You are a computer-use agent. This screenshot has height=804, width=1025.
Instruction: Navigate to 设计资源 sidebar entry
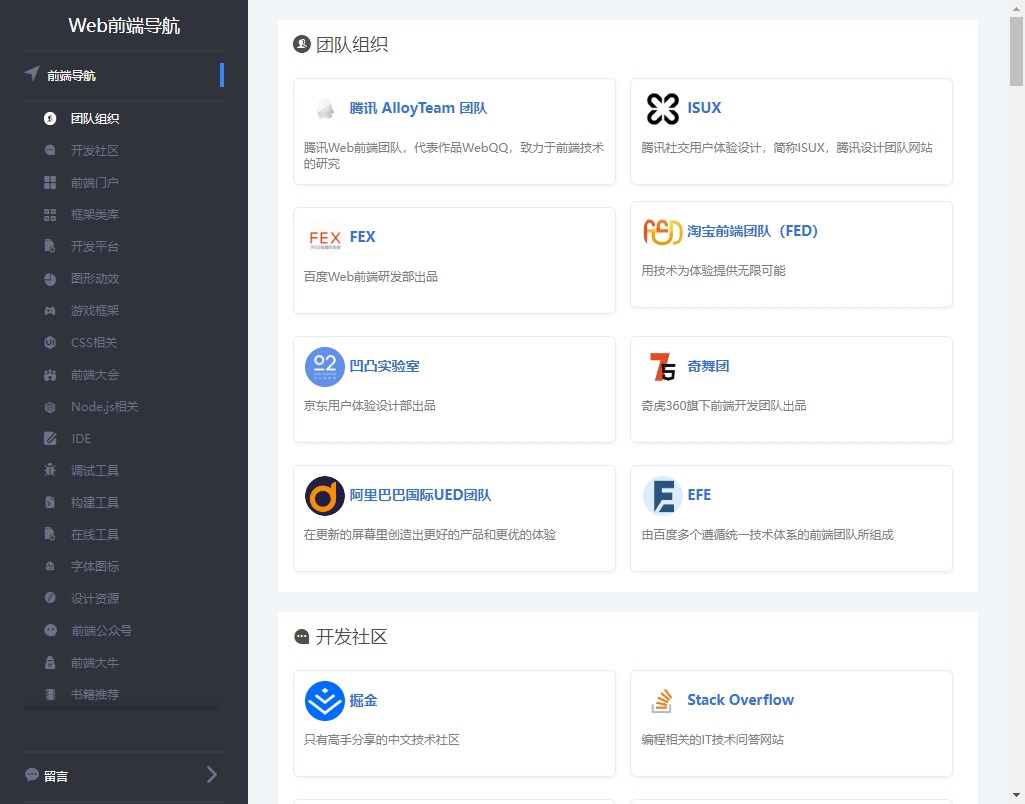coord(95,598)
